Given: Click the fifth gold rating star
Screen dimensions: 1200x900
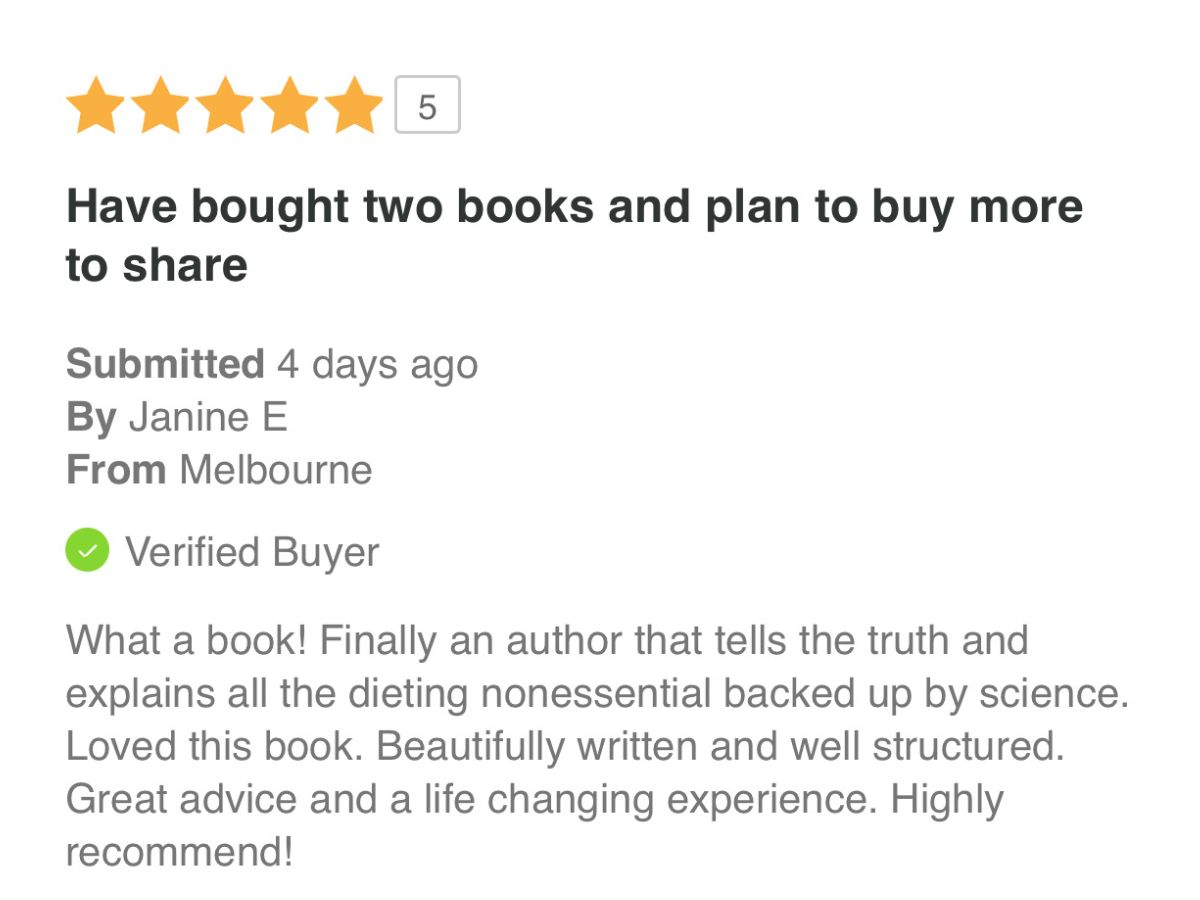Looking at the screenshot, I should point(355,107).
